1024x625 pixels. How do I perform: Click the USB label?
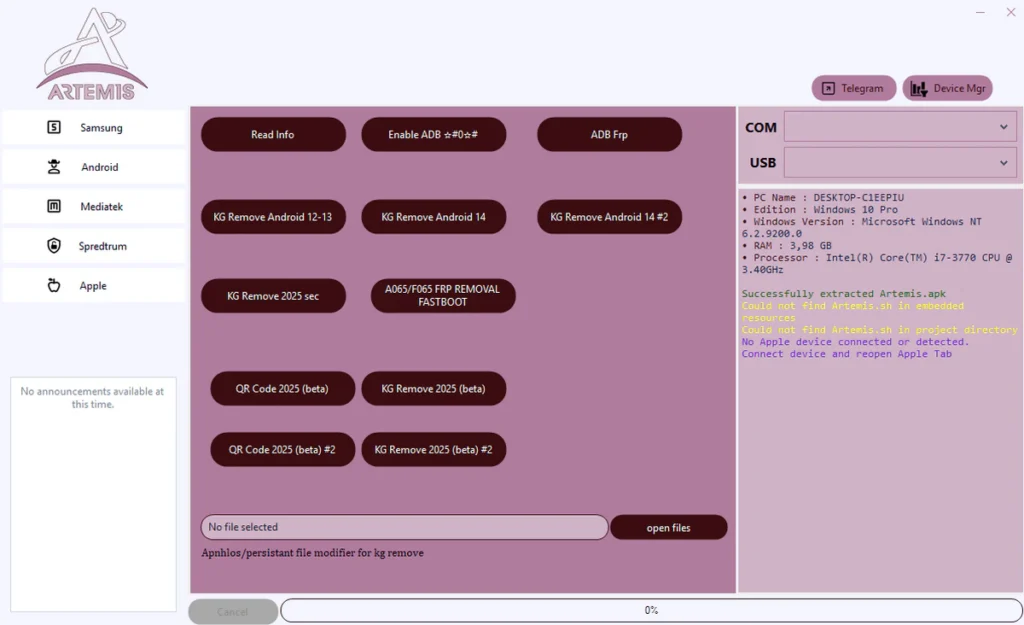tap(763, 163)
